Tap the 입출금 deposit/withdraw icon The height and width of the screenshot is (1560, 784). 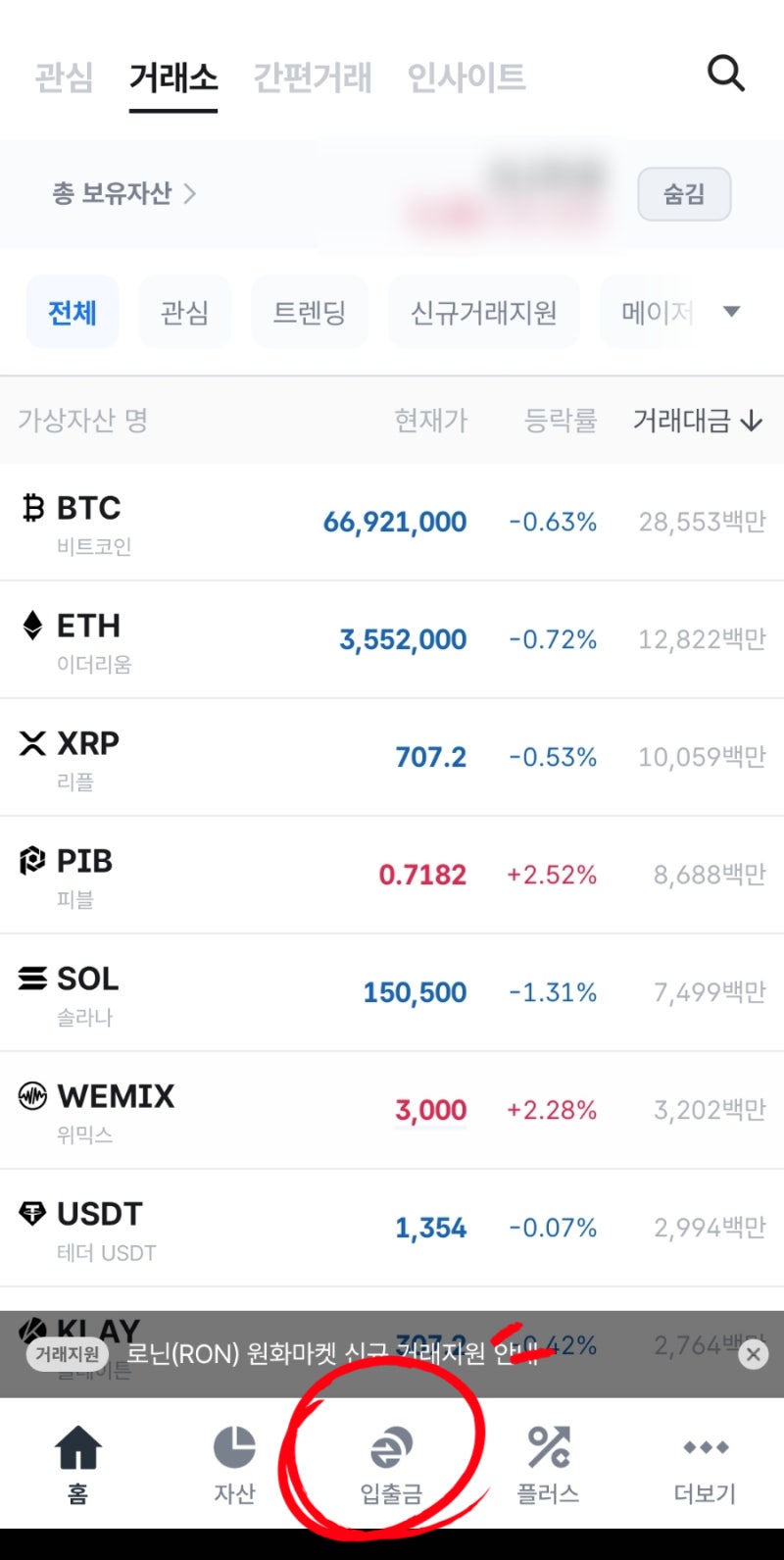(391, 1447)
